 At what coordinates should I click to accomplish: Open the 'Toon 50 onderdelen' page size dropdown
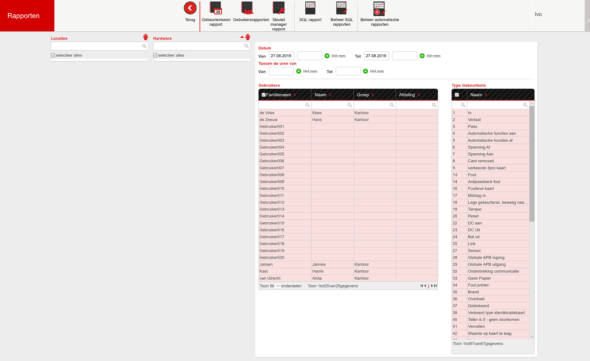point(275,286)
